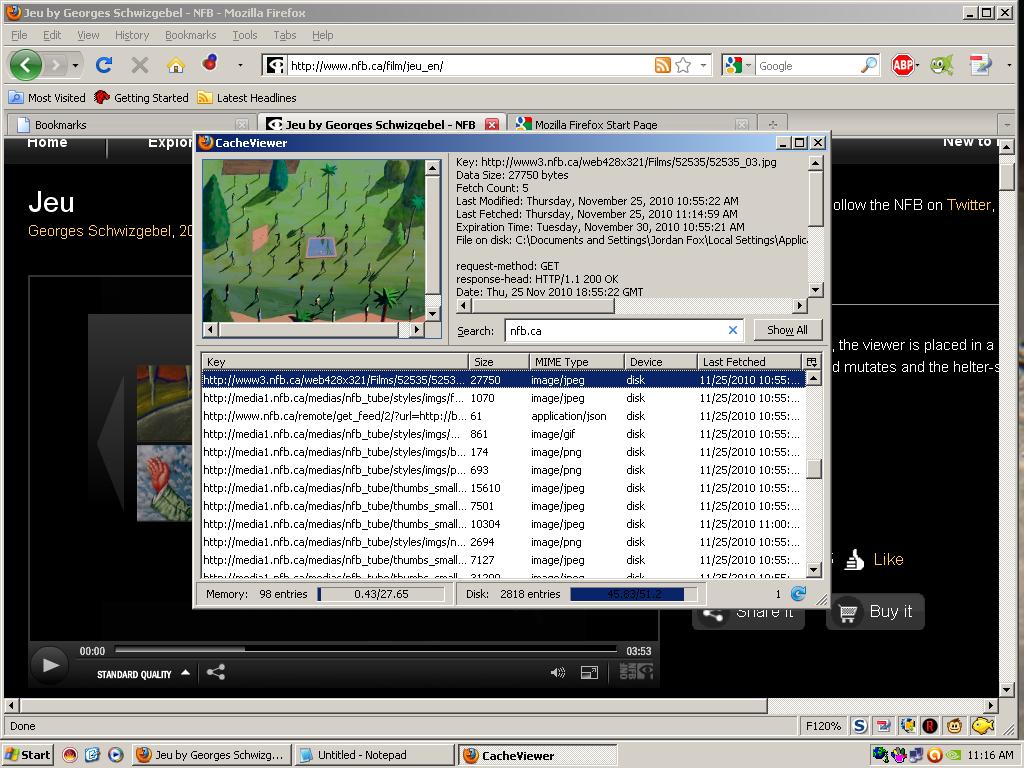Bookmark page with the star icon
This screenshot has height=768, width=1024.
point(683,65)
